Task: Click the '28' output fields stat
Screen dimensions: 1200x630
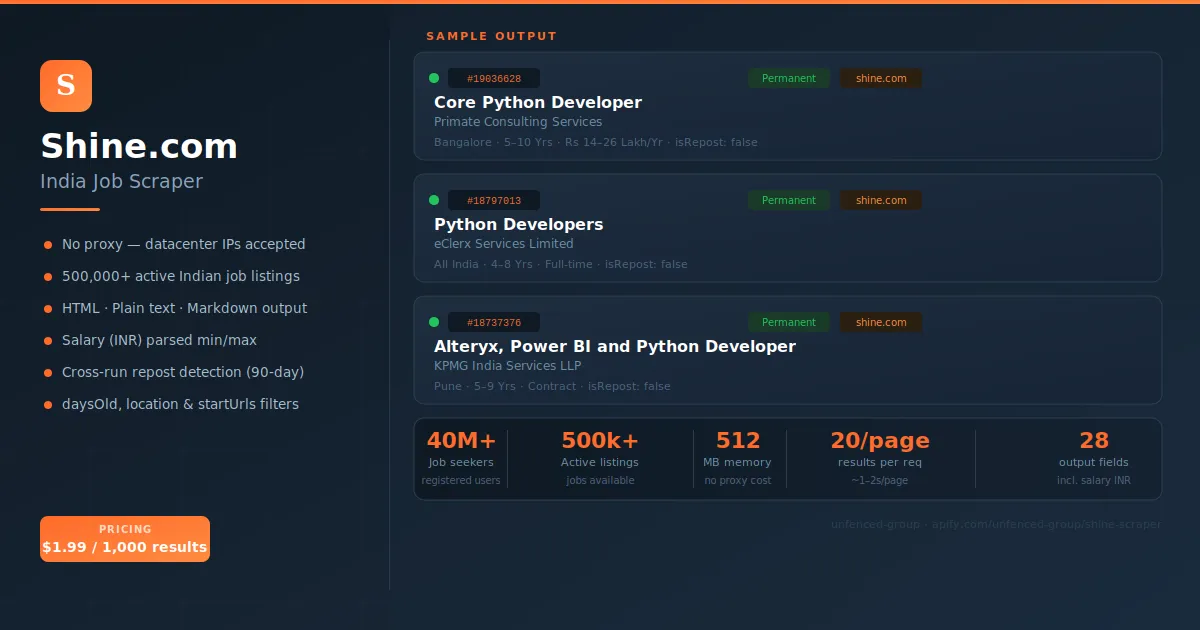Action: [x=1094, y=441]
